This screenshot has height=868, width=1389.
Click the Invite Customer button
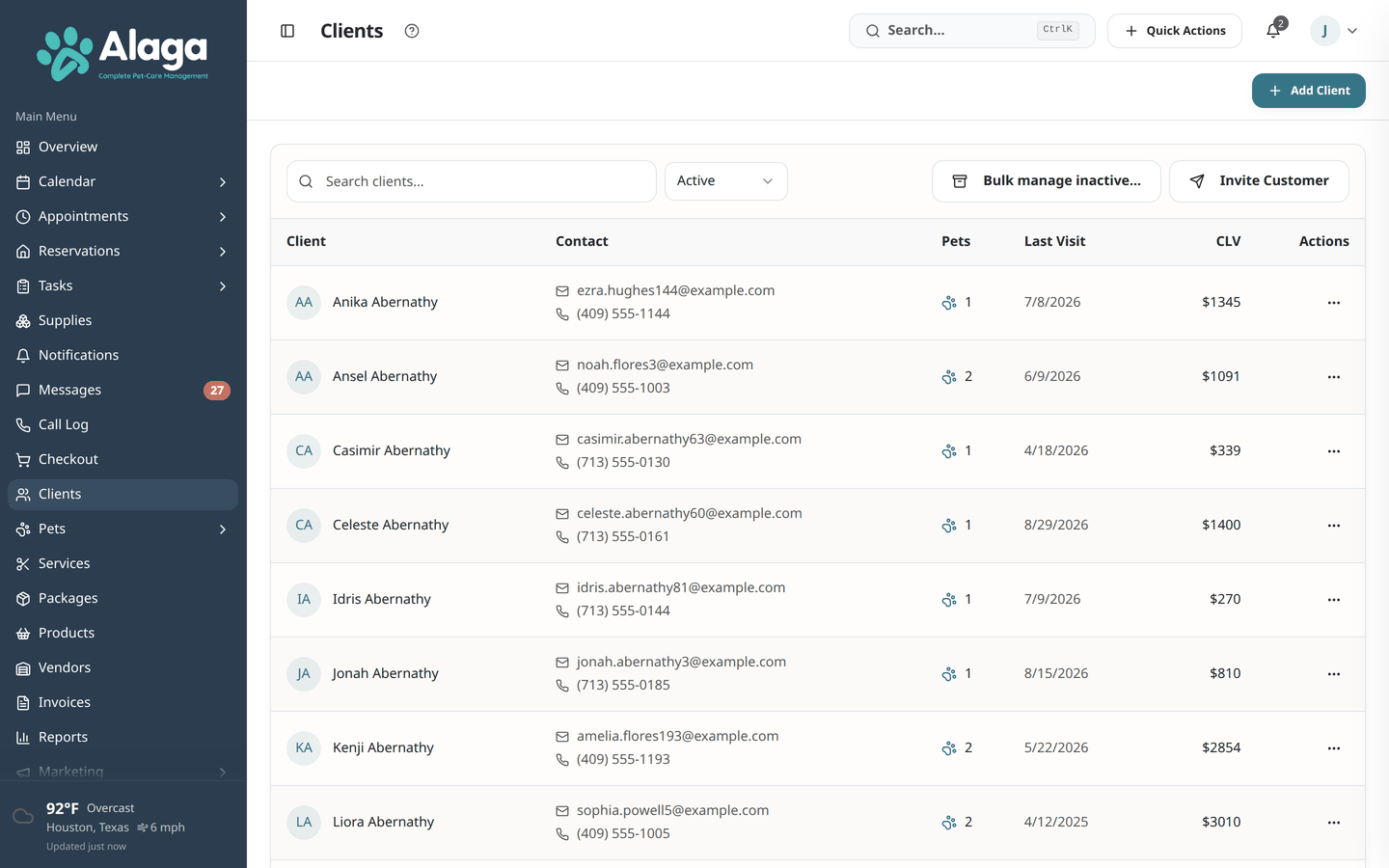[1259, 181]
